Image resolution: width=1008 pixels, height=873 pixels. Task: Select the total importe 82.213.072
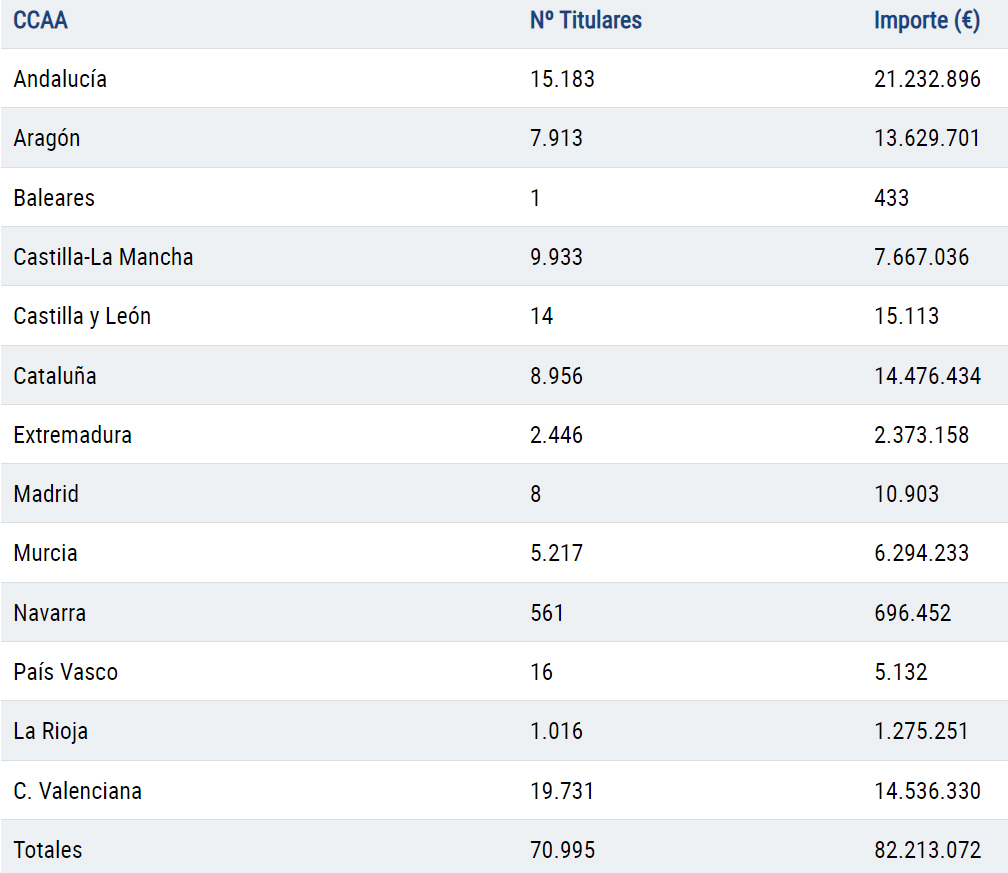coord(927,850)
